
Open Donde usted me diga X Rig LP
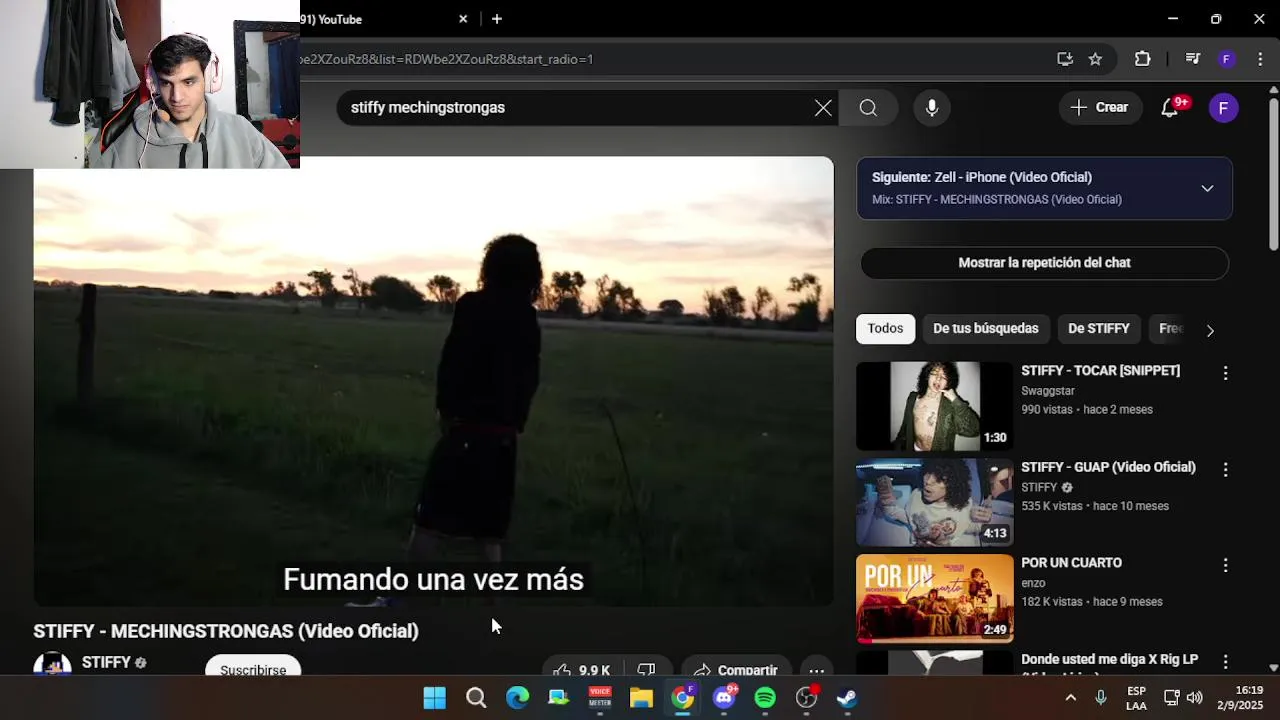[x=1109, y=660]
